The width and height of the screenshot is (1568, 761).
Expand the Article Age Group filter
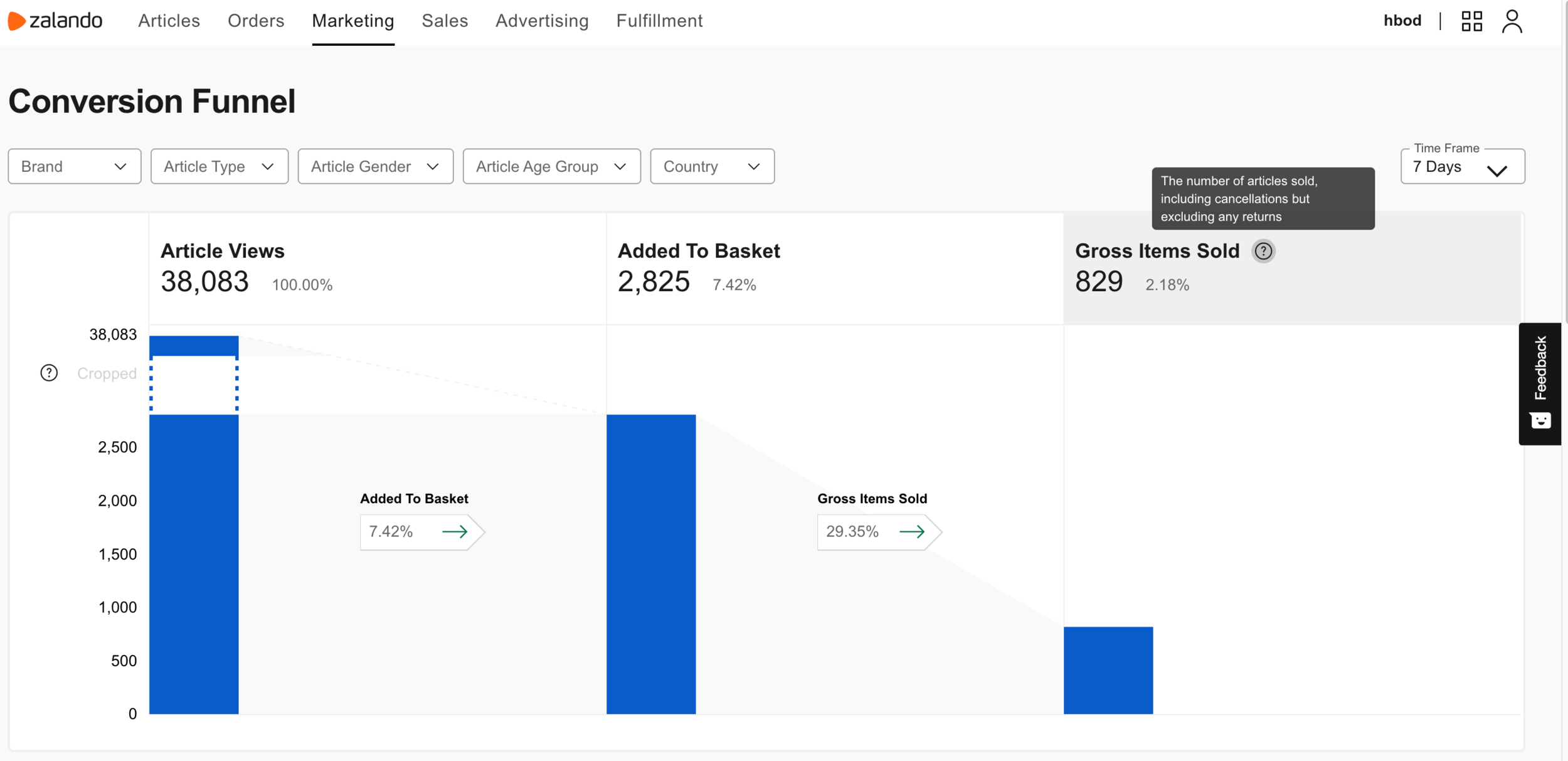pos(552,166)
